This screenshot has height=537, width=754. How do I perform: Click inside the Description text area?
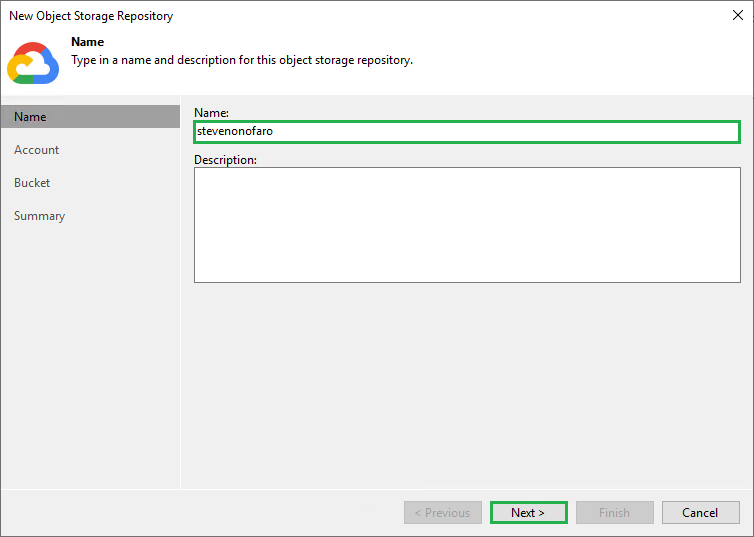pyautogui.click(x=466, y=224)
